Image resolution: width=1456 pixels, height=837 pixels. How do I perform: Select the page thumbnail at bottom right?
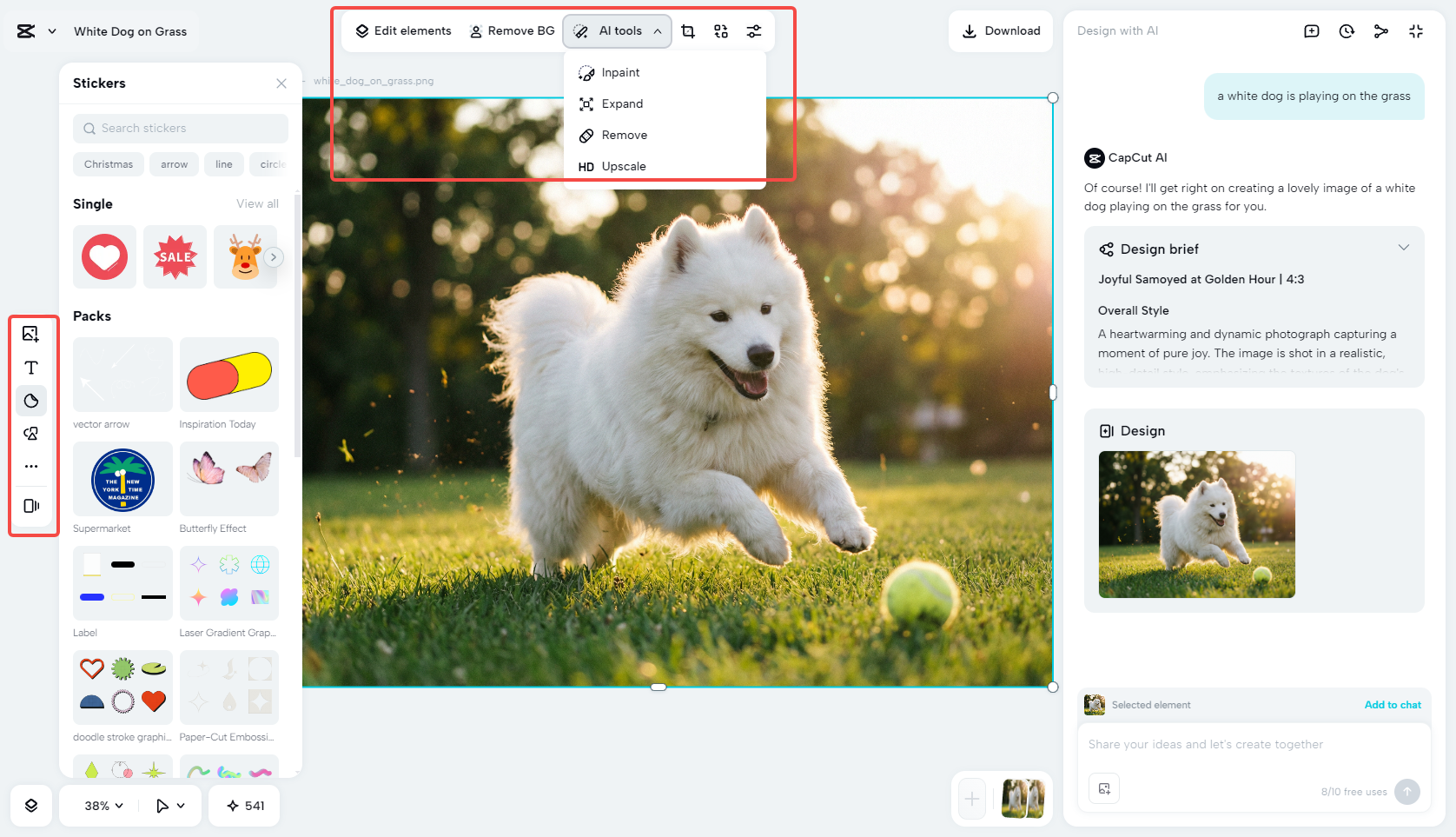1023,799
